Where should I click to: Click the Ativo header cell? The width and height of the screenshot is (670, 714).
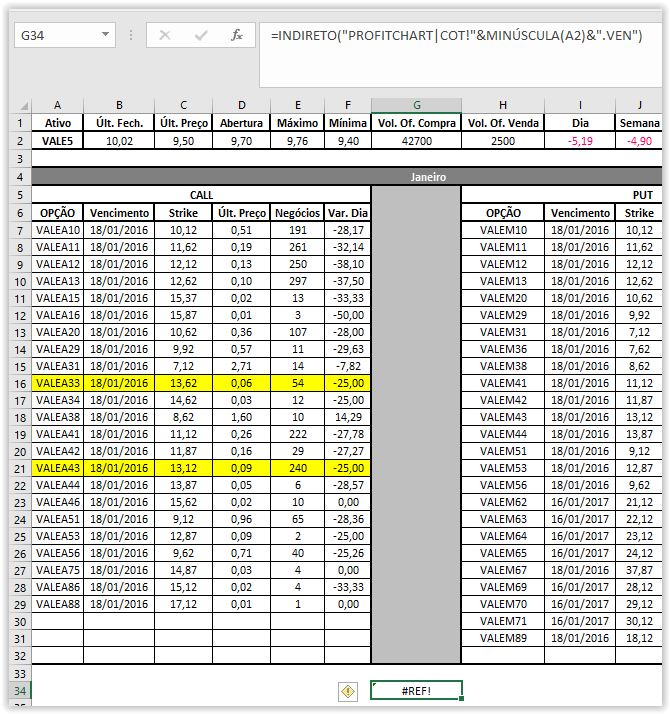(57, 123)
